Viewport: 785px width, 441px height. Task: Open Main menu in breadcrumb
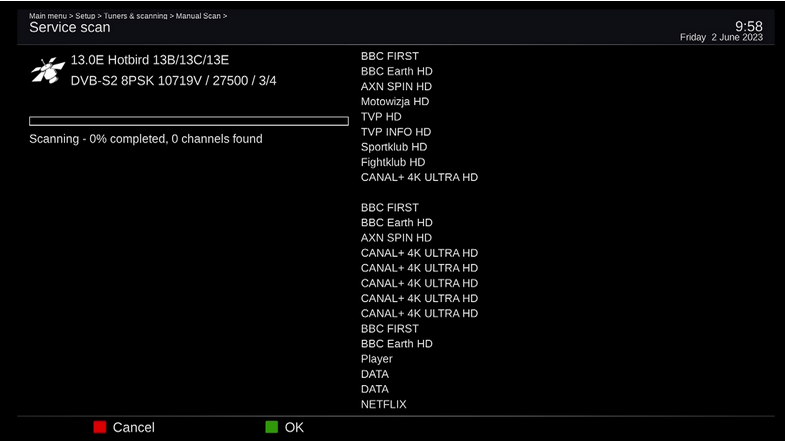[48, 16]
